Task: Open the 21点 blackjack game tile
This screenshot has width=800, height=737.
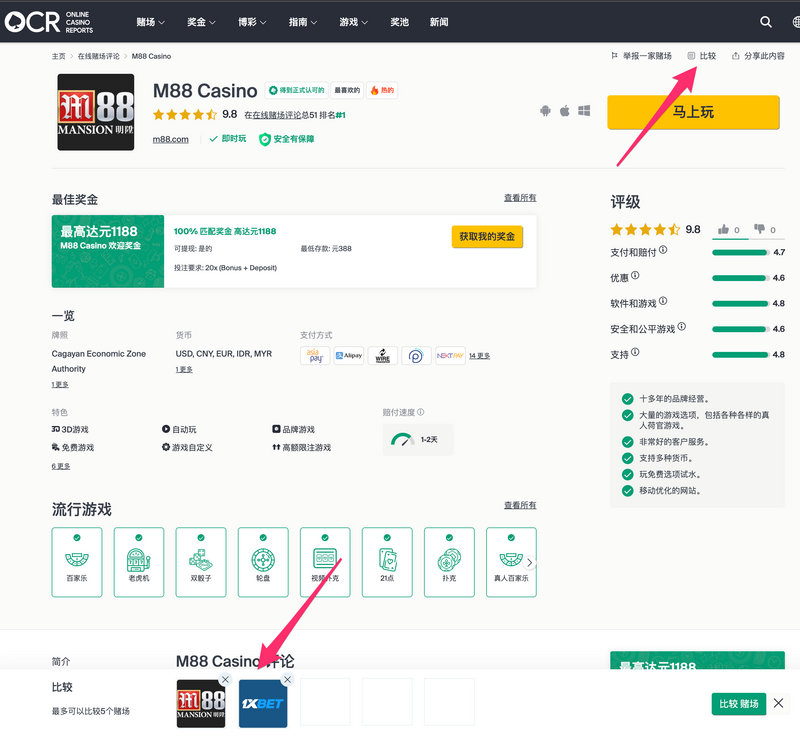Action: 387,562
